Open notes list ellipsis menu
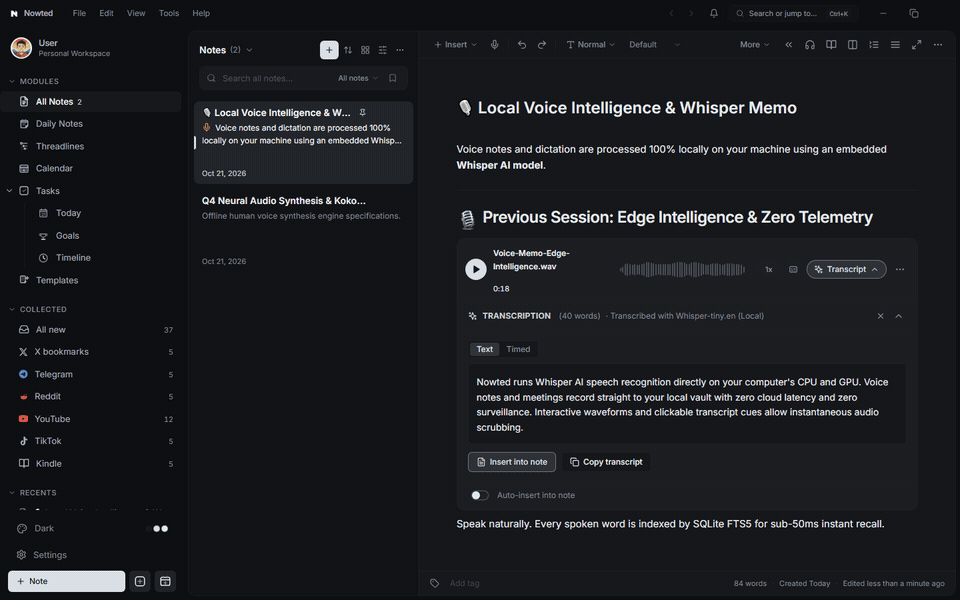Screen dimensions: 960x600 [400, 50]
